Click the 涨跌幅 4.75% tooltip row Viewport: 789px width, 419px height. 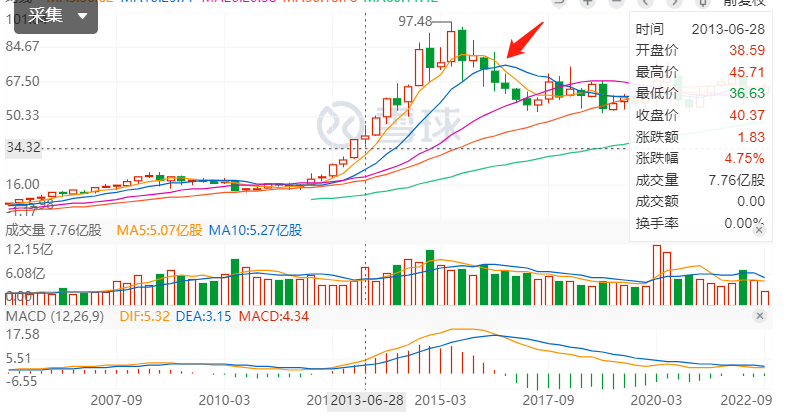(x=700, y=158)
